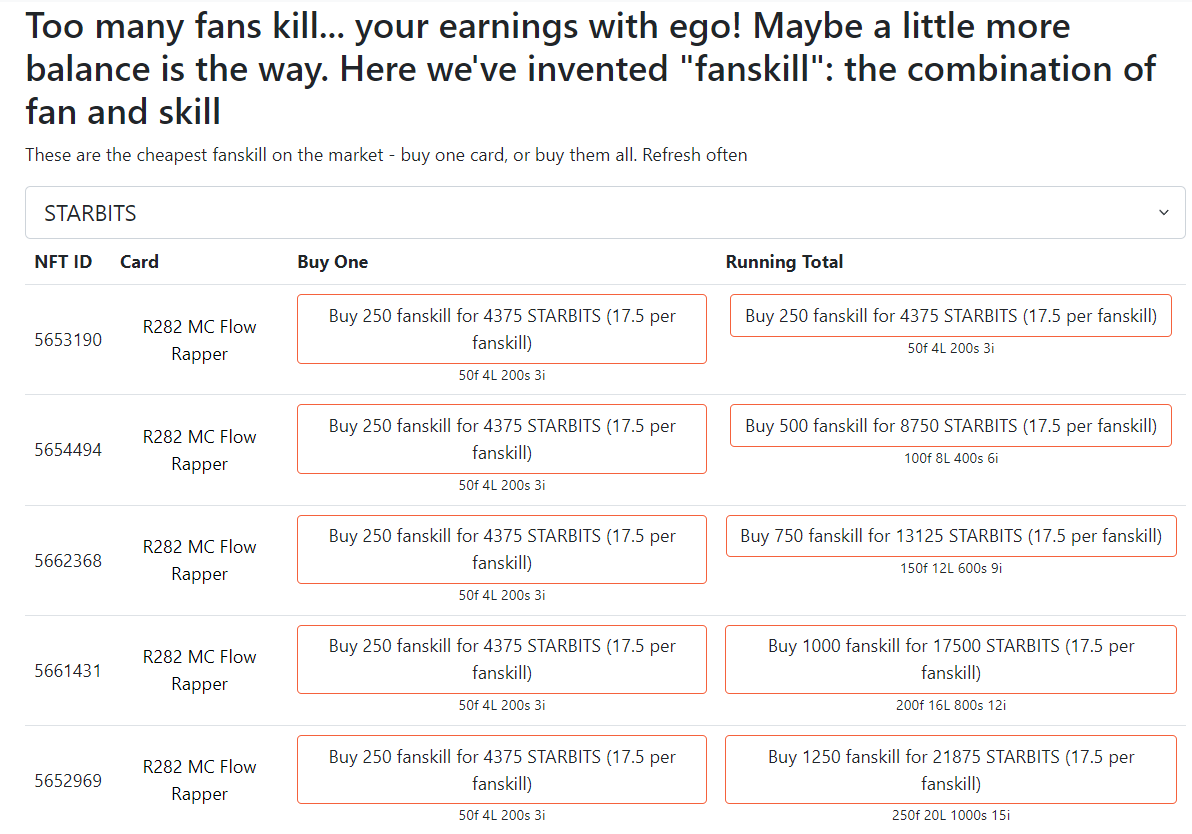Buy one card for NFT 5653190
This screenshot has width=1192, height=834.
[x=502, y=329]
